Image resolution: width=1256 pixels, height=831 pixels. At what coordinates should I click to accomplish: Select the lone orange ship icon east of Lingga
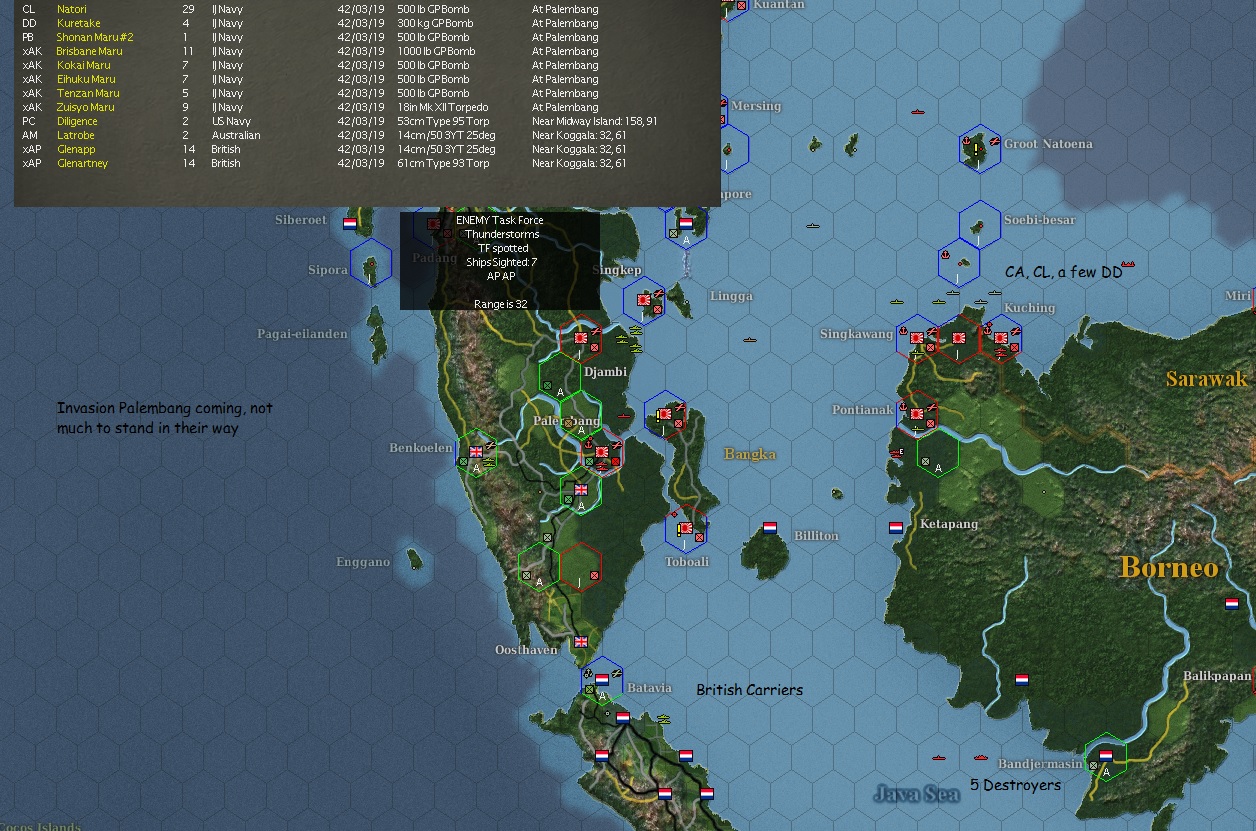pos(750,342)
